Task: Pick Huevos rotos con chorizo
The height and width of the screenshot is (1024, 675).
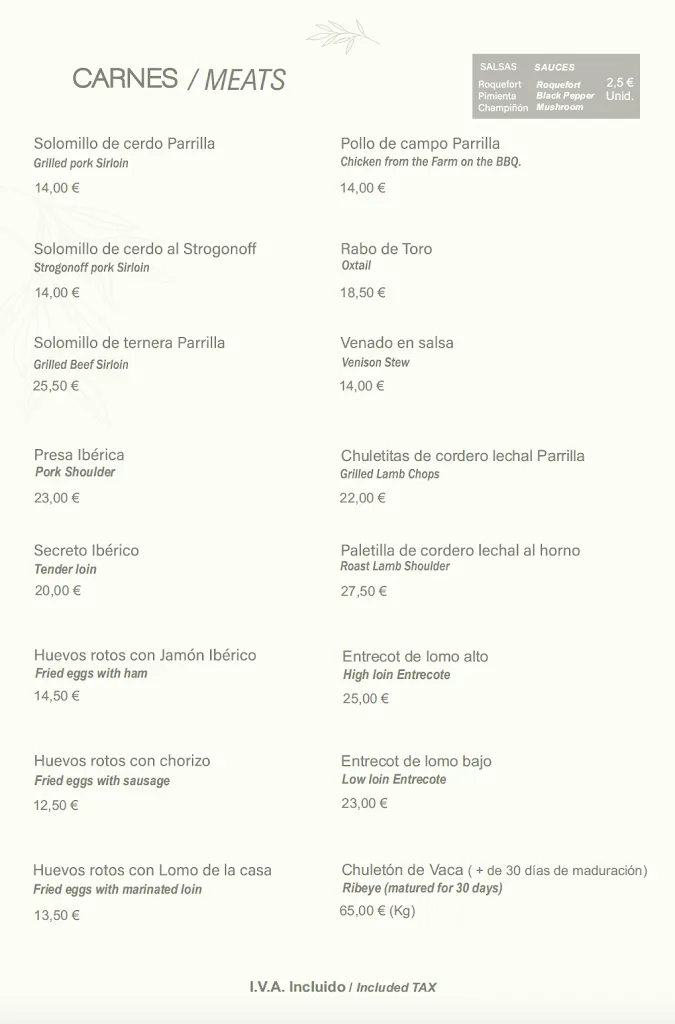Action: [x=122, y=761]
